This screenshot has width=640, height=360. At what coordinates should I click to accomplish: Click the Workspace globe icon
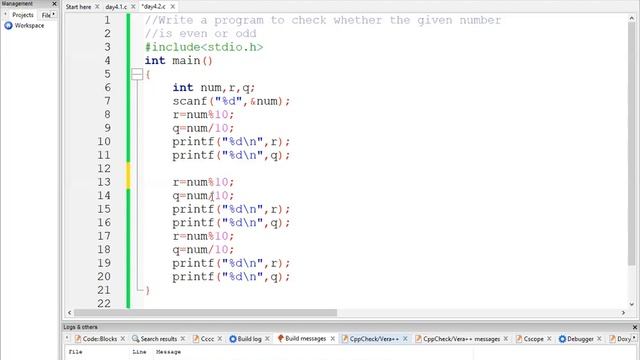(8, 25)
